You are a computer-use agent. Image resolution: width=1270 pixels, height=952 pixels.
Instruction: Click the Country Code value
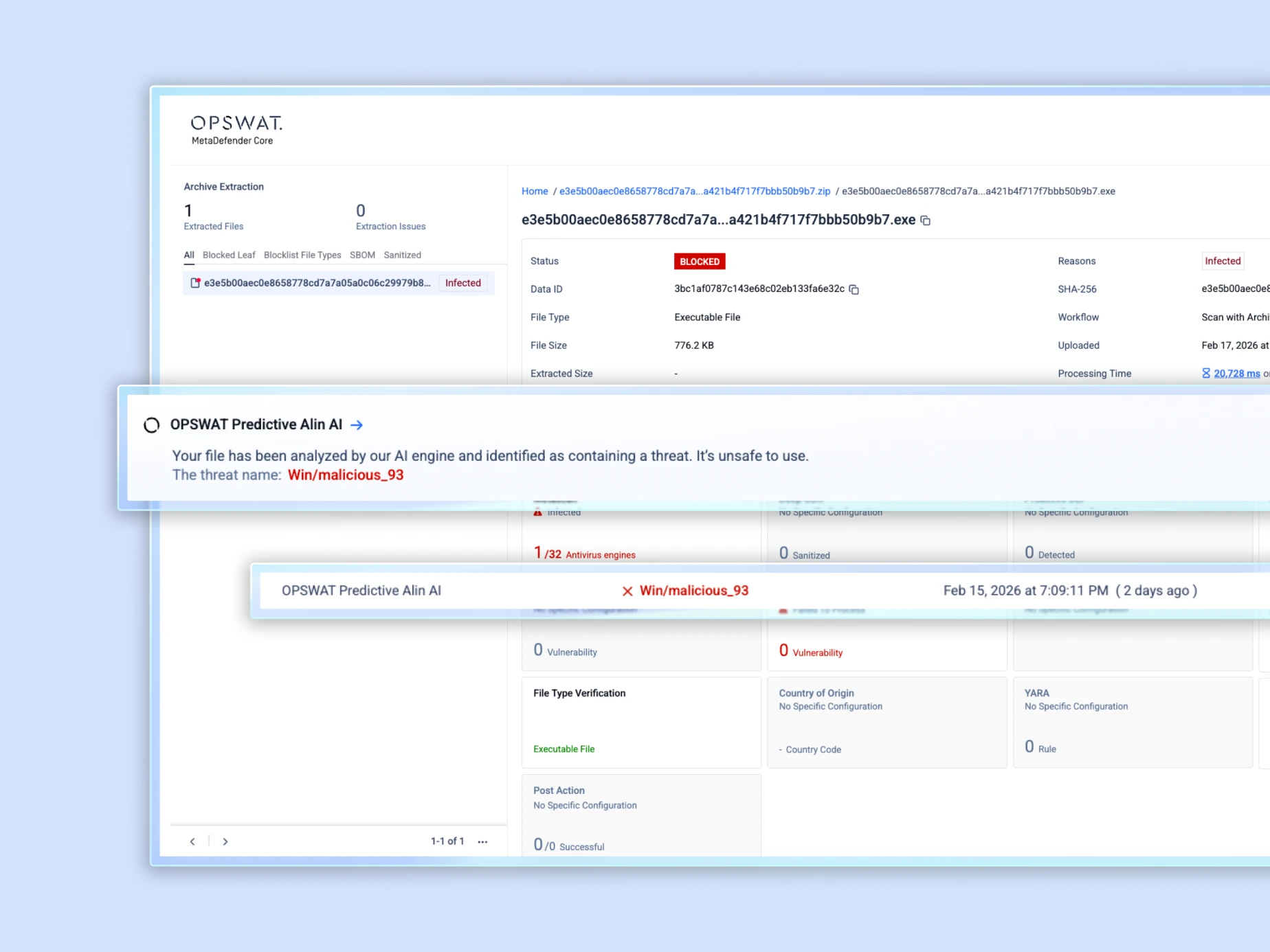point(810,749)
